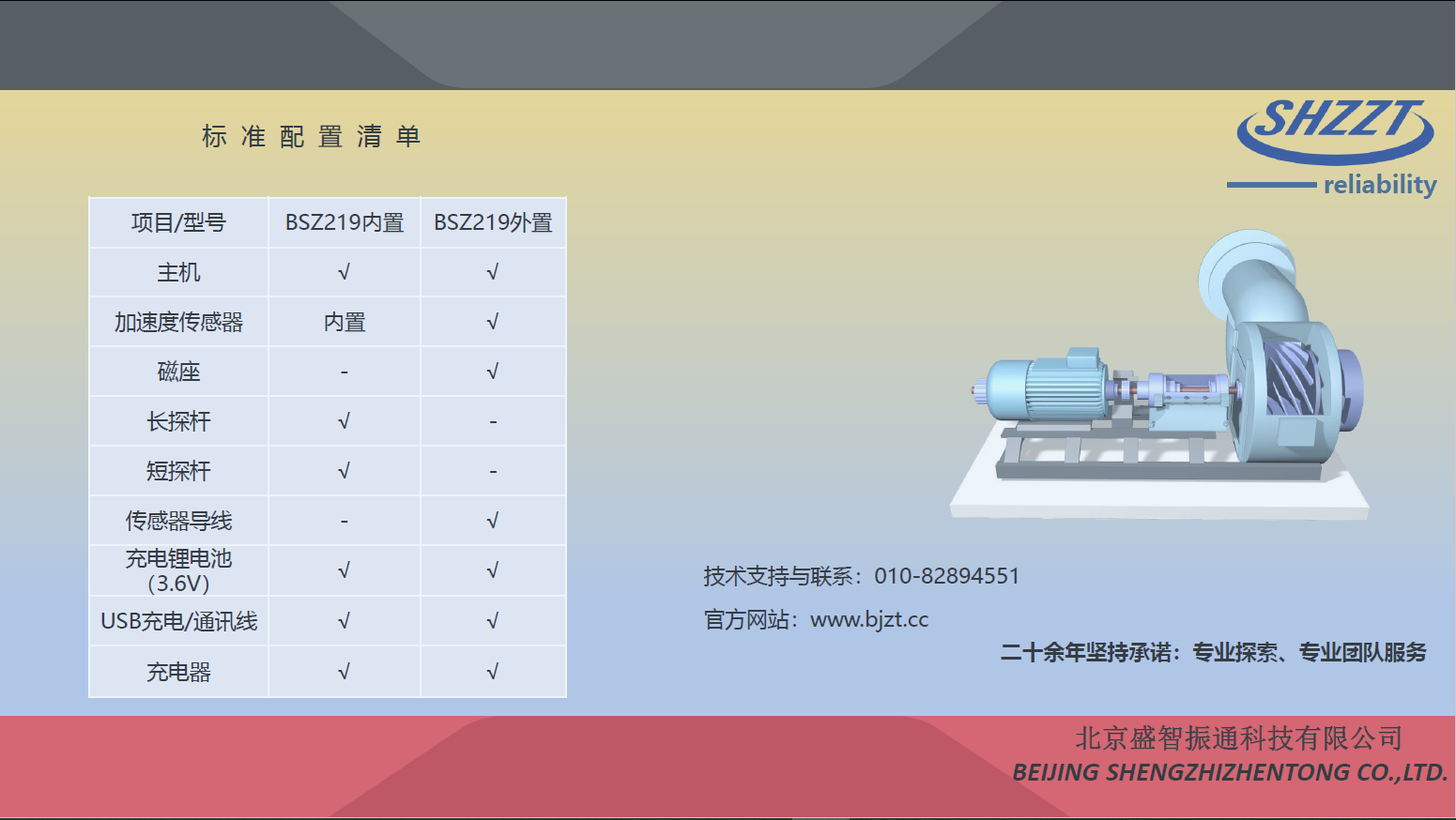This screenshot has width=1456, height=820.
Task: Select the column header BSZ219外置
Action: pyautogui.click(x=493, y=222)
